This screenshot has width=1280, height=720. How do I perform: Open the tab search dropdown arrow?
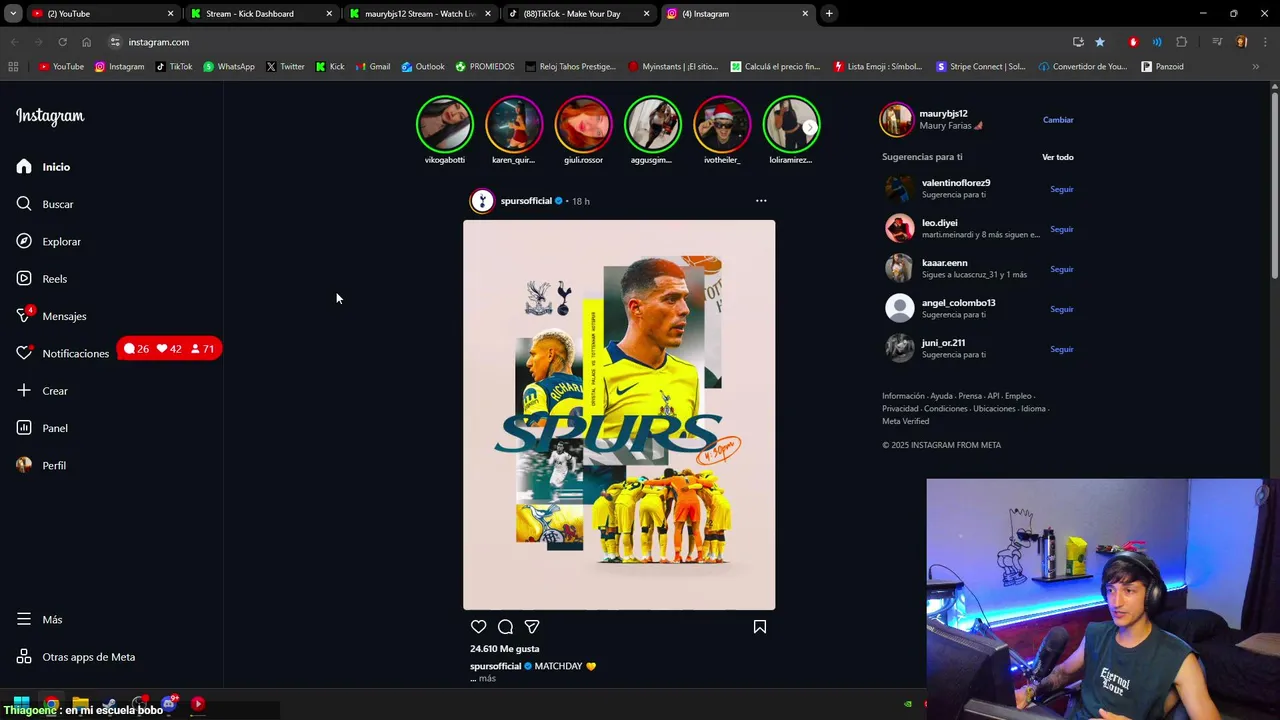coord(12,14)
